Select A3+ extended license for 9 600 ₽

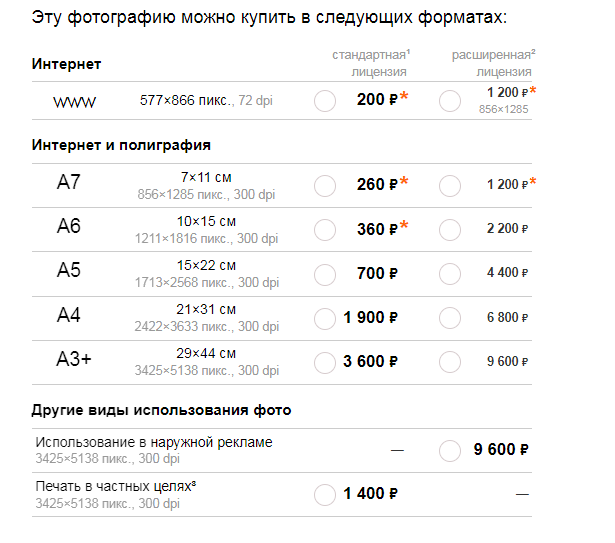click(450, 362)
